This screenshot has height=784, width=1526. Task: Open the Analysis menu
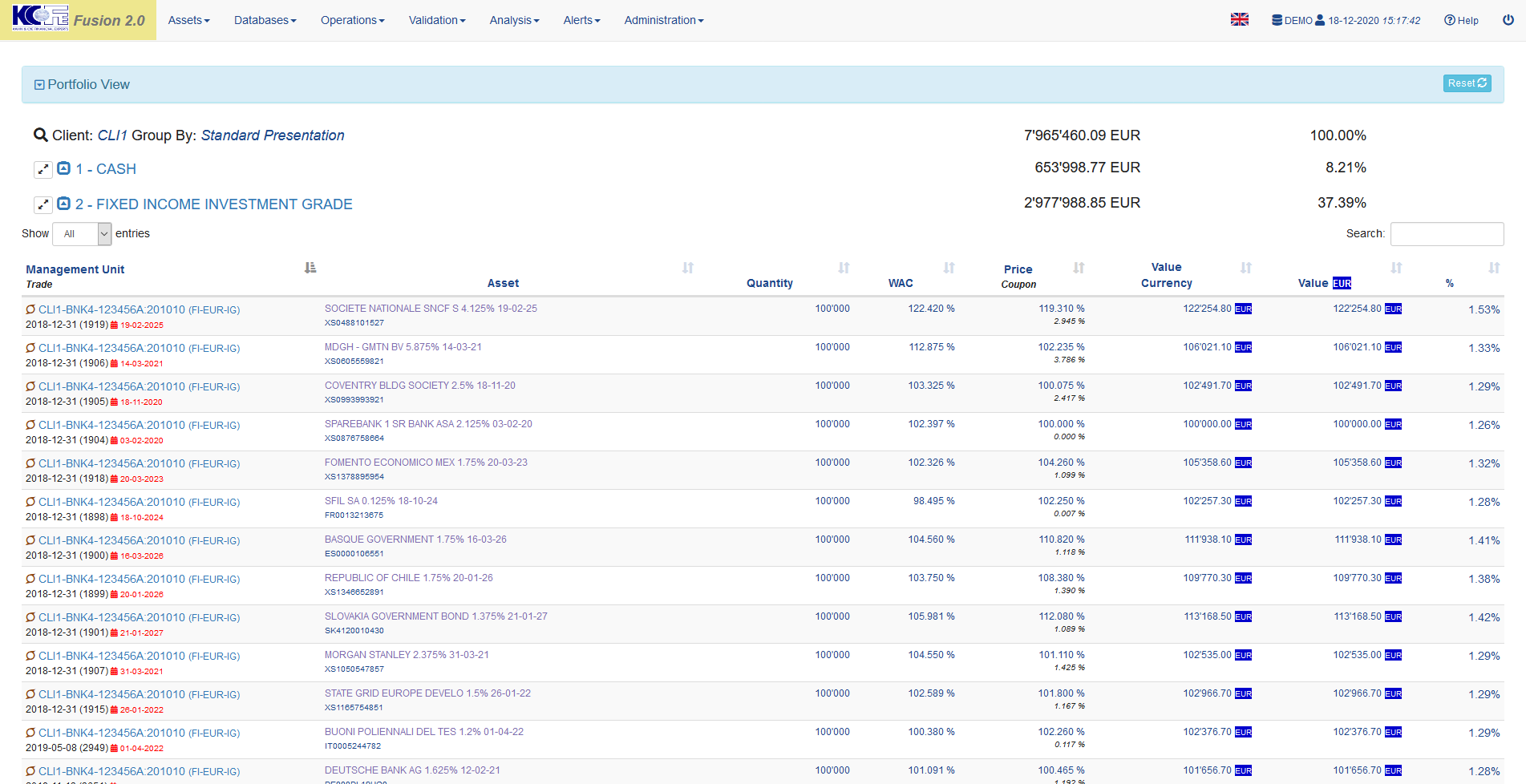click(x=514, y=20)
